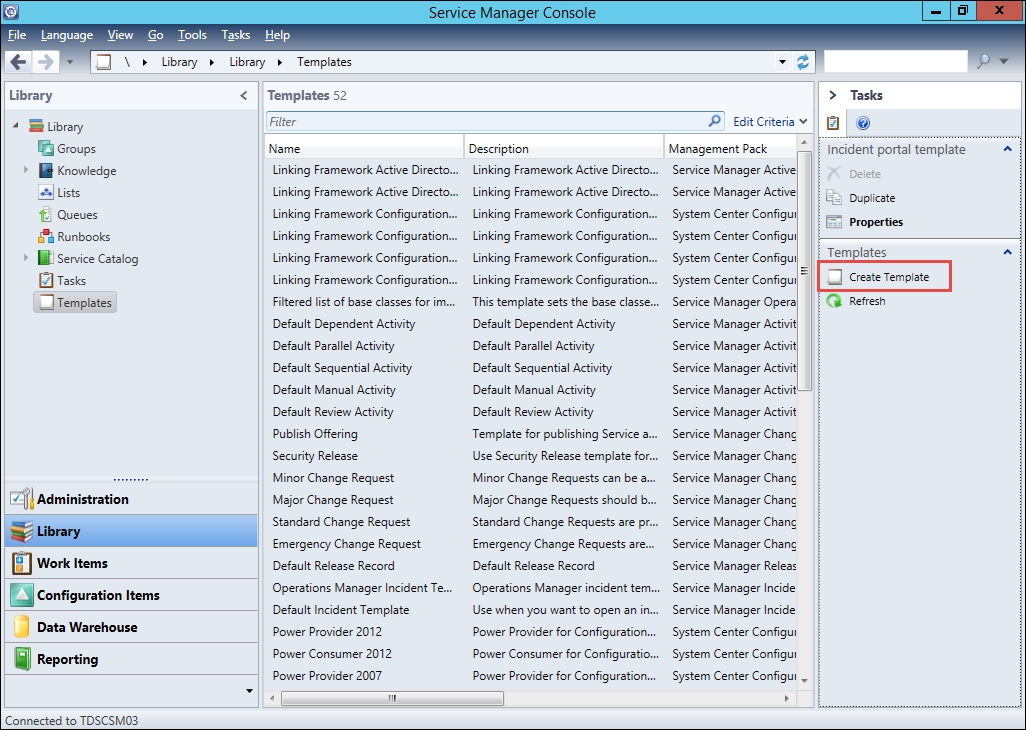Open the View menu
Image resolution: width=1026 pixels, height=730 pixels.
pos(120,35)
